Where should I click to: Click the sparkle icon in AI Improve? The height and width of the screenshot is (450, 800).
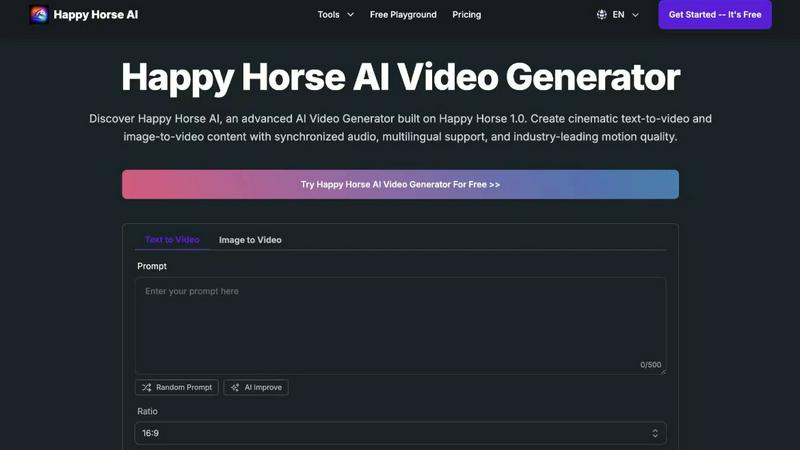coord(235,387)
